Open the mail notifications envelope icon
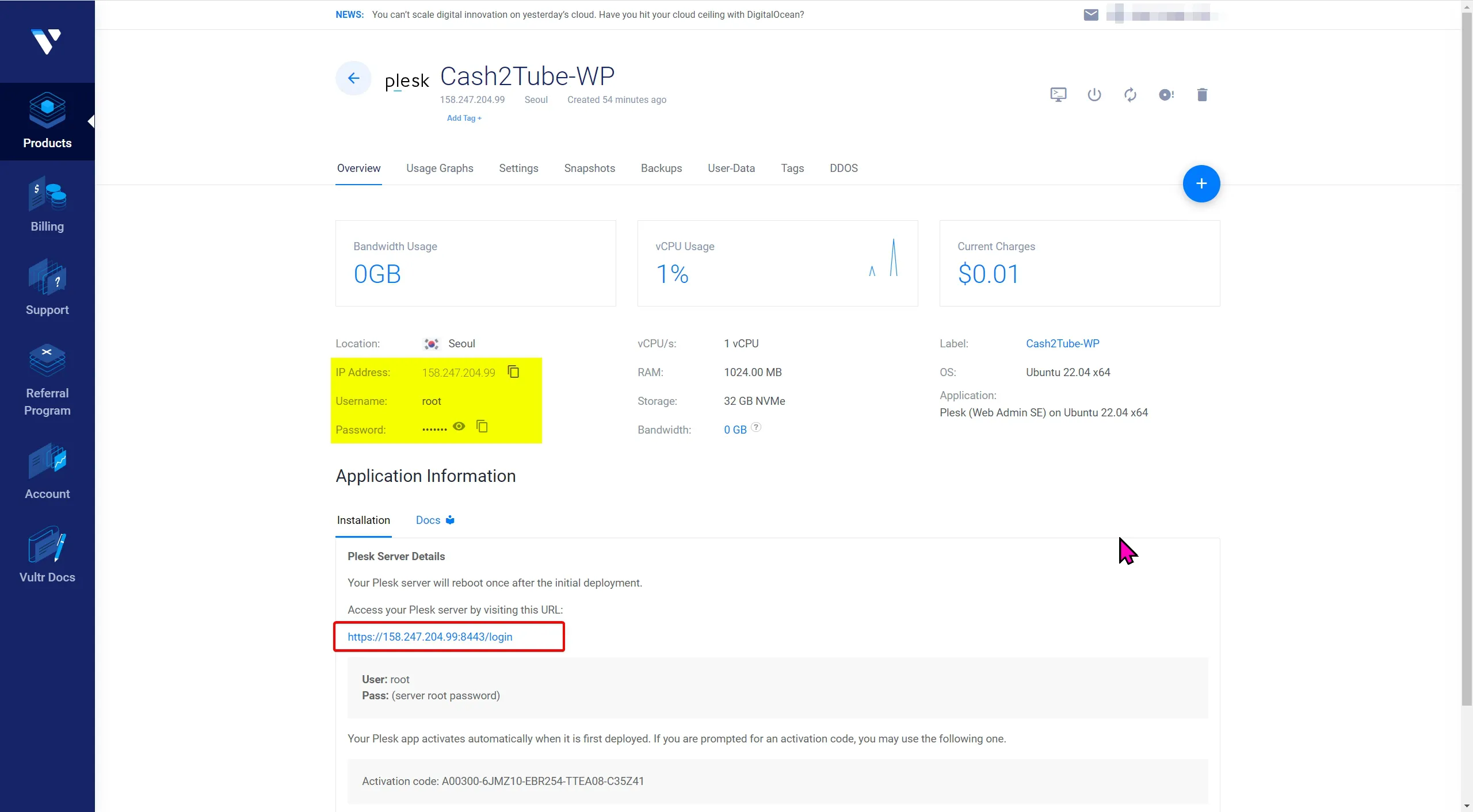The image size is (1473, 812). click(x=1091, y=15)
